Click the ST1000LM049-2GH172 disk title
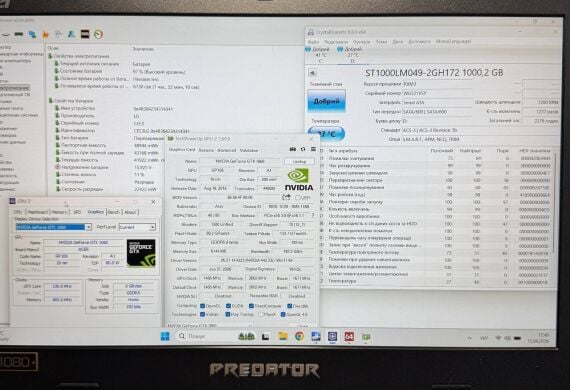The image size is (570, 390). 434,73
